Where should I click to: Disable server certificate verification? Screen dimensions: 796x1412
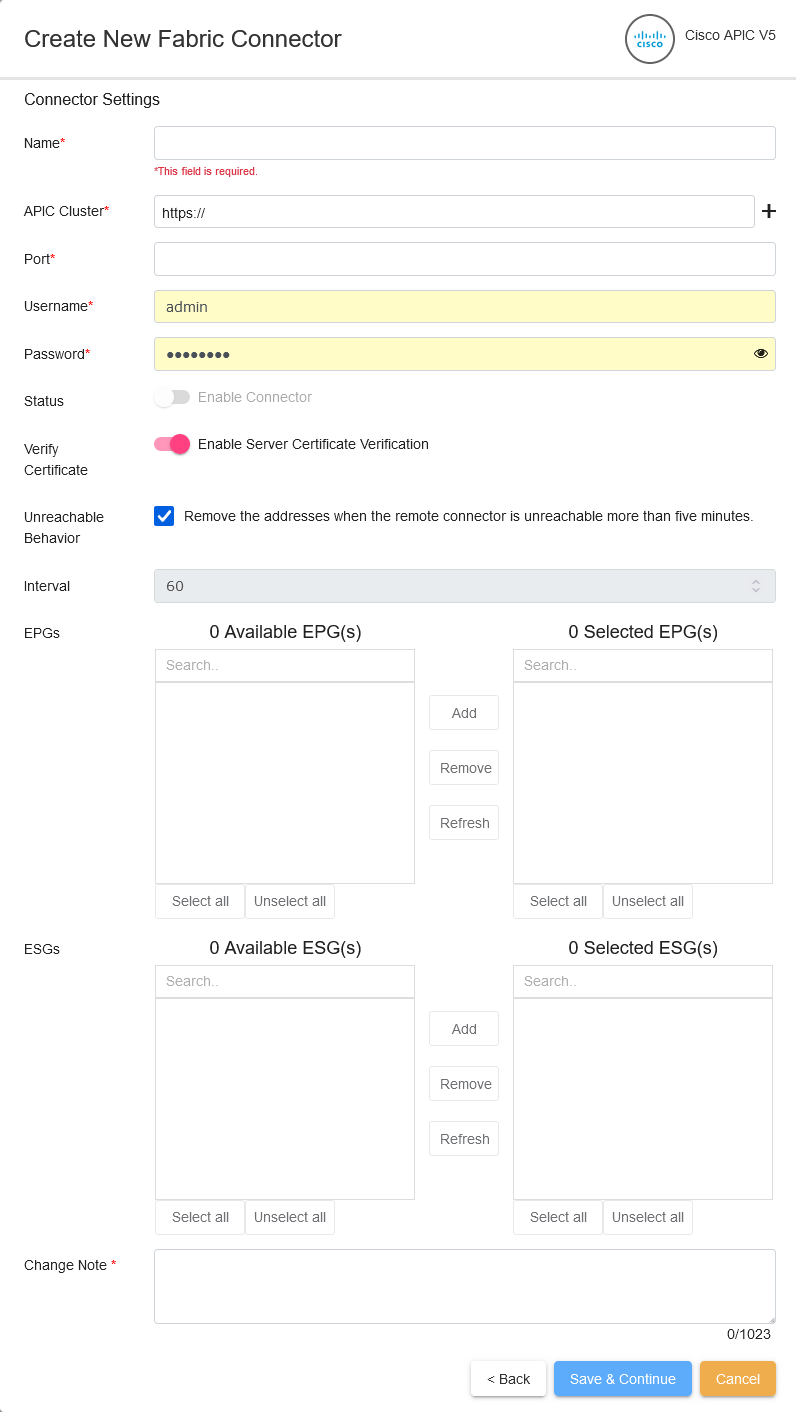coord(171,444)
